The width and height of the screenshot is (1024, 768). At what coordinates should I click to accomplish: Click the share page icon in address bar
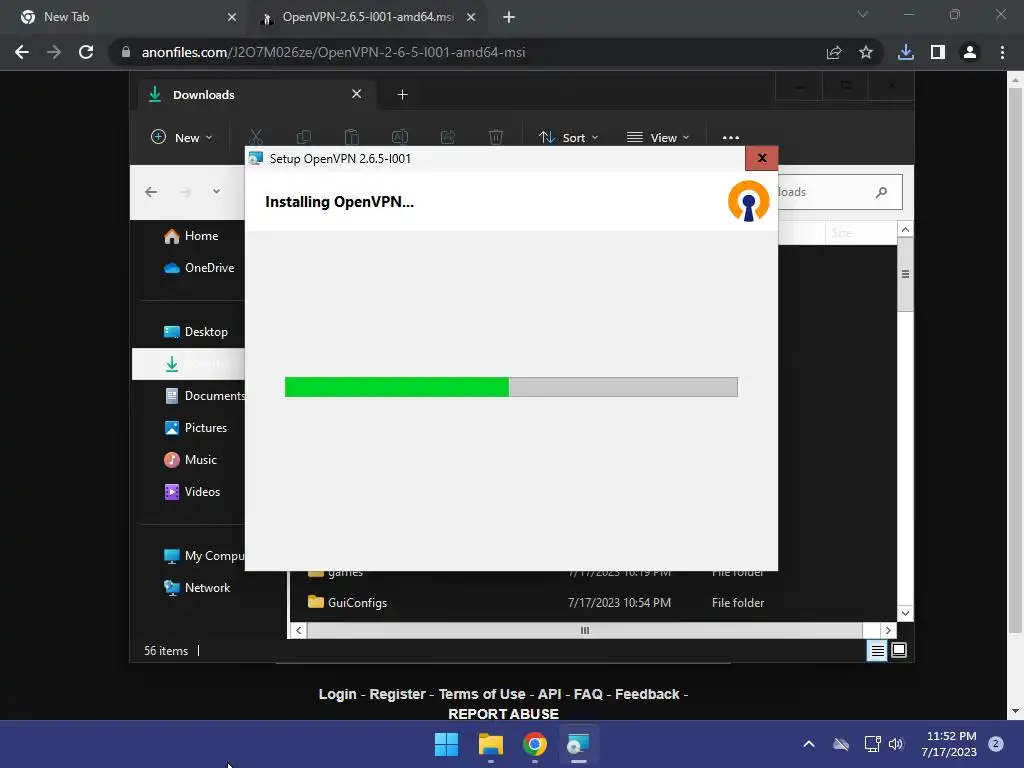tap(834, 52)
